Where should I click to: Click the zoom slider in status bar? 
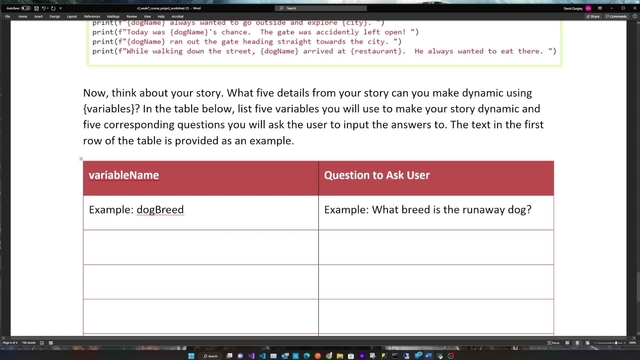(610, 343)
